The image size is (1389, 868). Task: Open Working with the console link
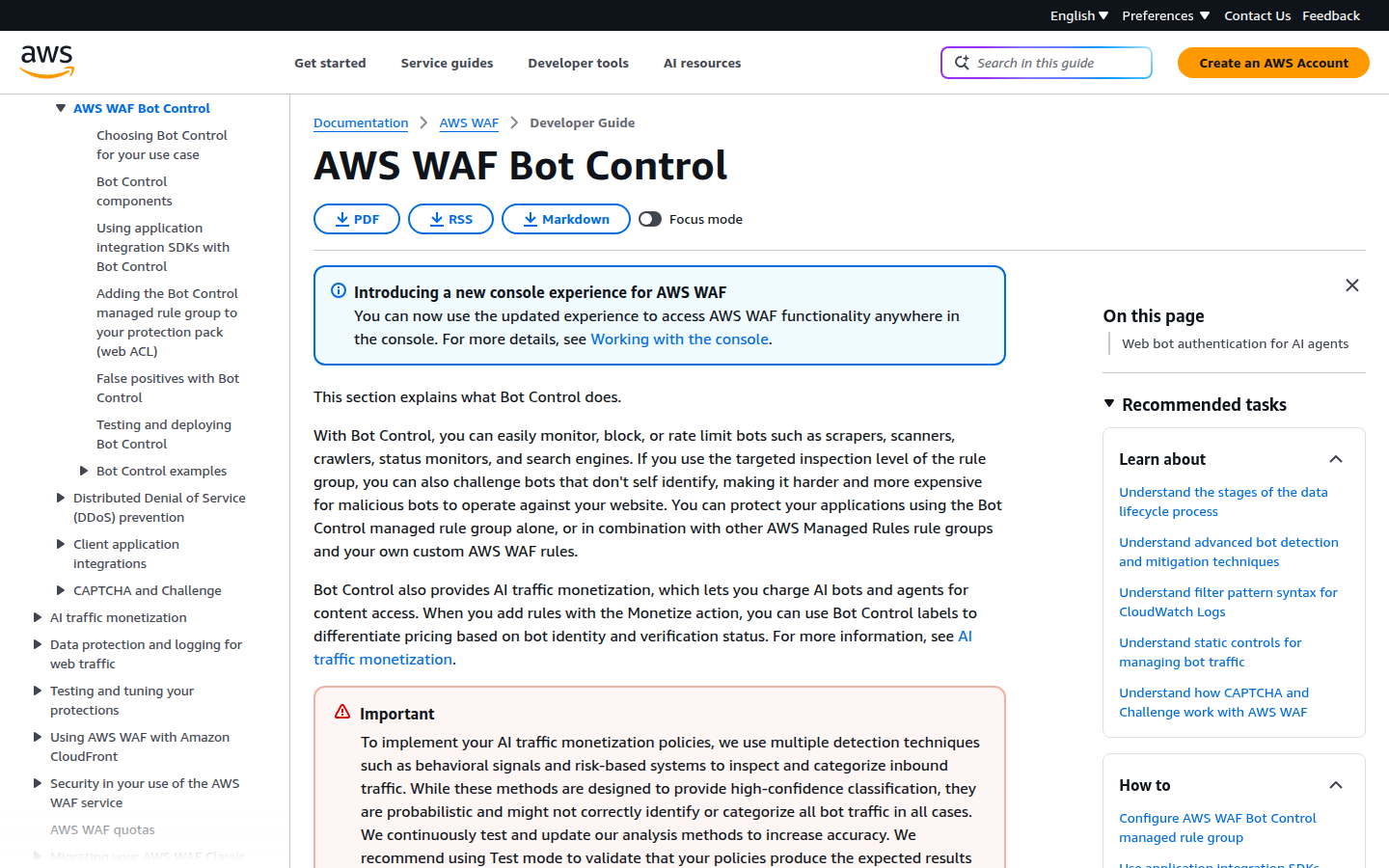tap(679, 339)
